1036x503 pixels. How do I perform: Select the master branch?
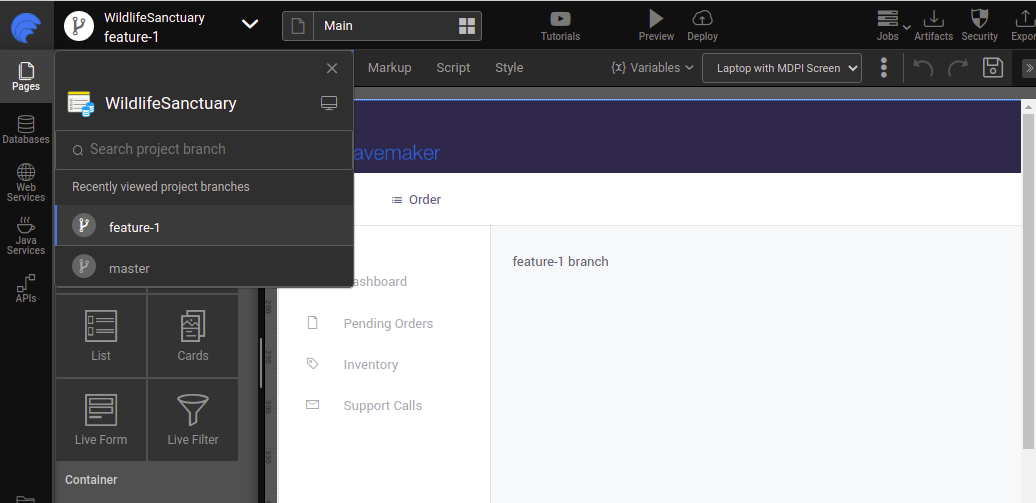(129, 268)
